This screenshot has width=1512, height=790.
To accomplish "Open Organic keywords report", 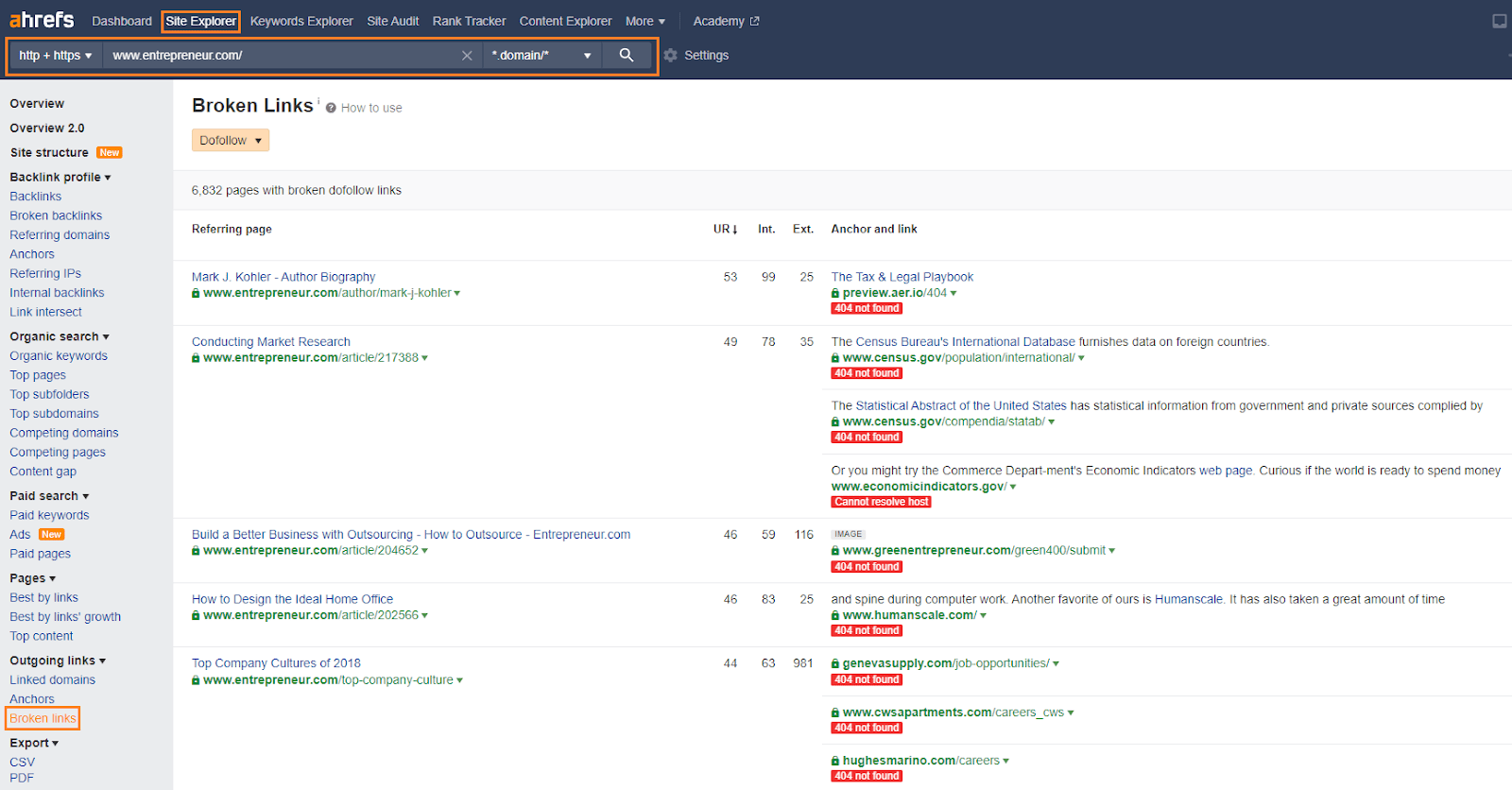I will 59,356.
